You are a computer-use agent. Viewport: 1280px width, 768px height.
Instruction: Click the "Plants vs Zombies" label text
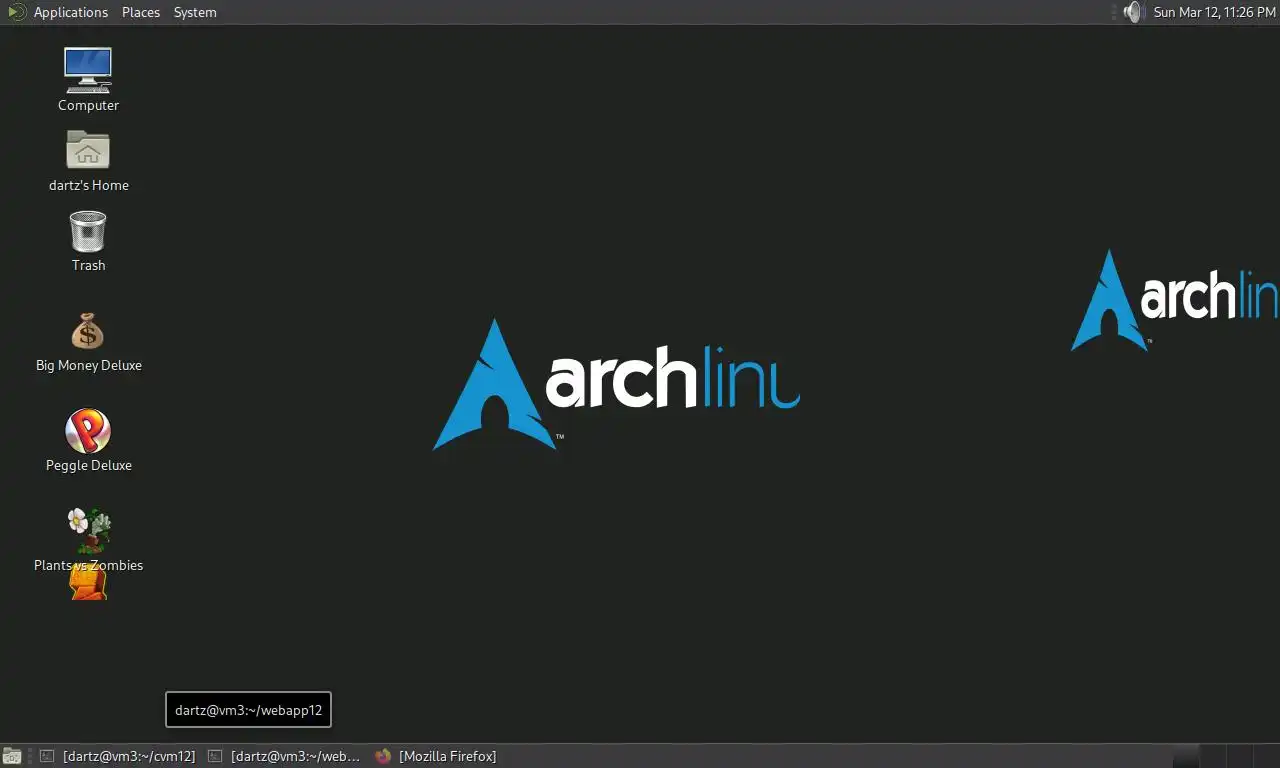pyautogui.click(x=88, y=565)
